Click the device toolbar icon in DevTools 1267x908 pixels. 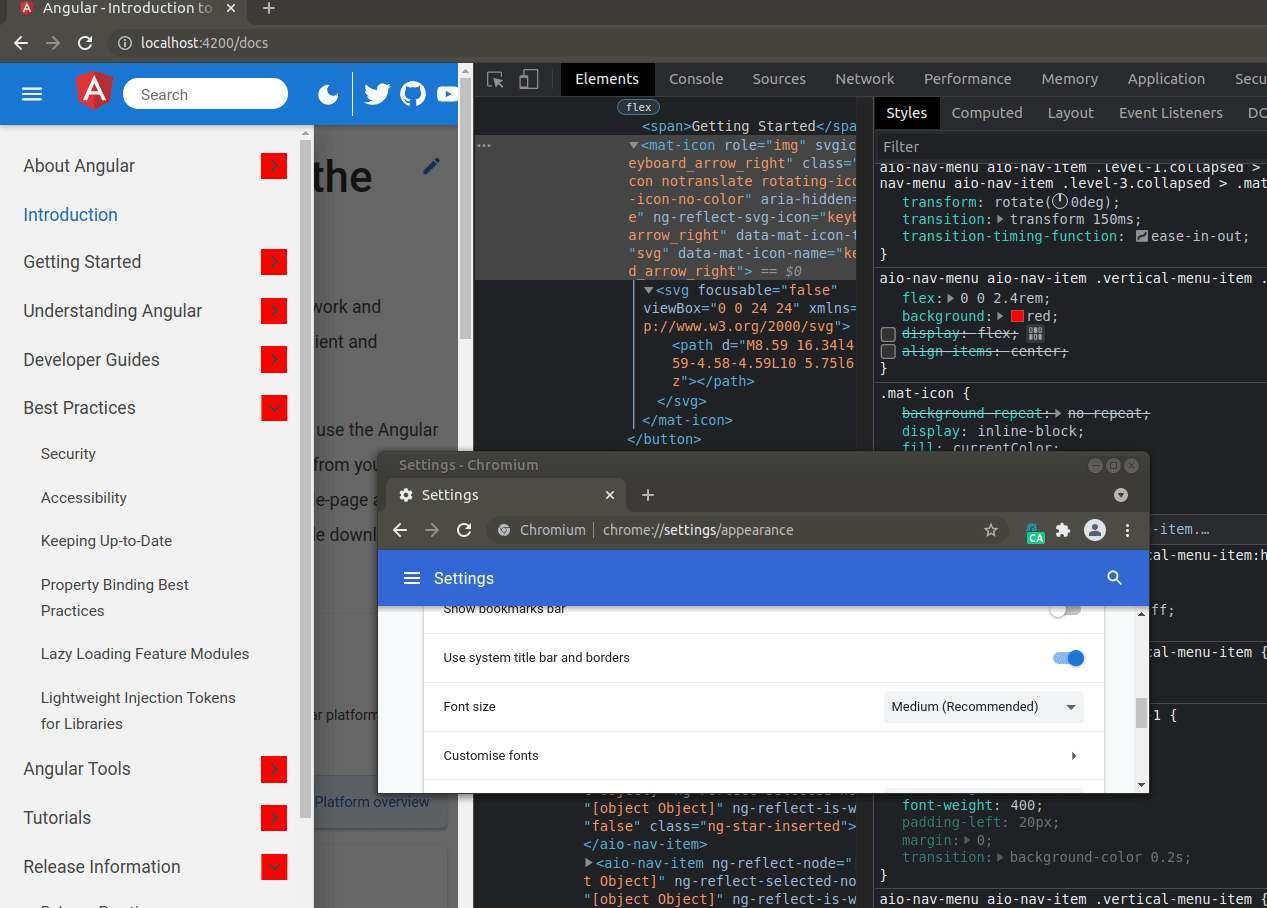[x=527, y=78]
